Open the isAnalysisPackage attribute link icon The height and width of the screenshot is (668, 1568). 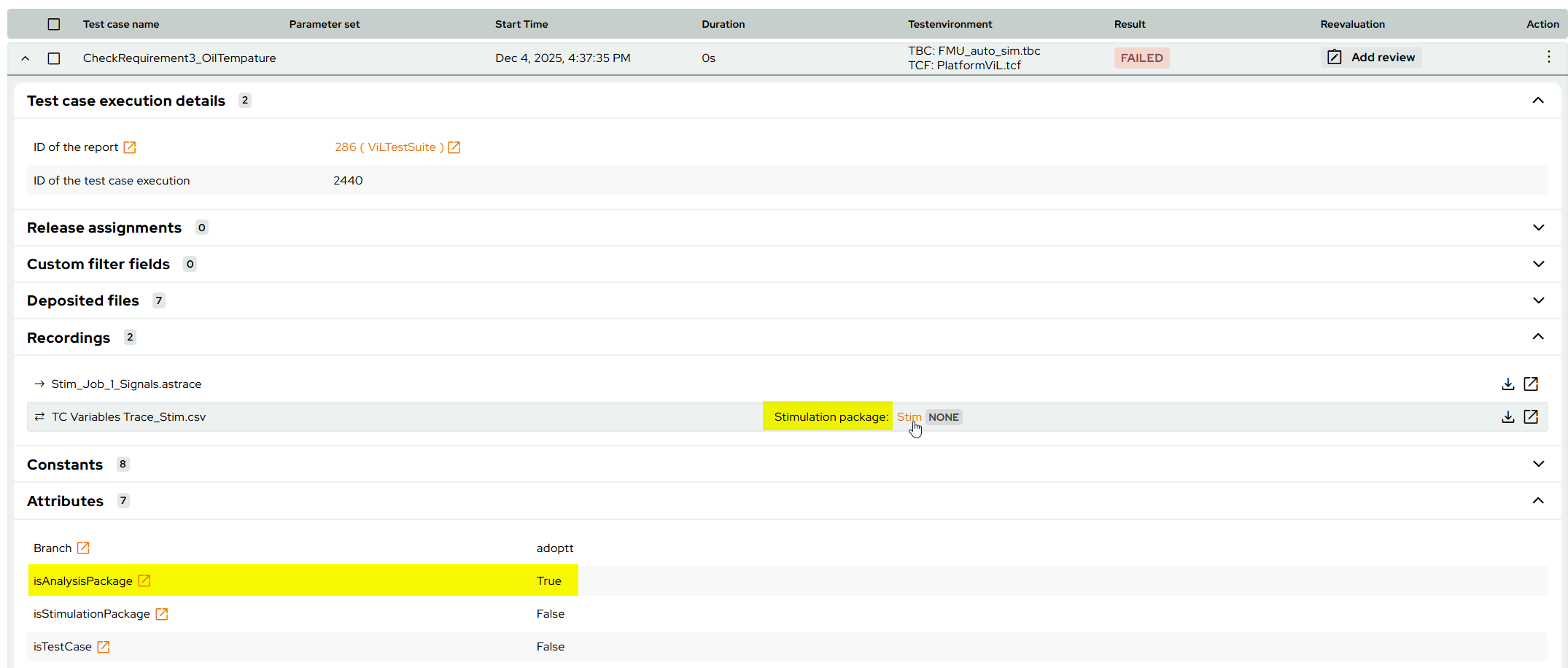click(144, 581)
